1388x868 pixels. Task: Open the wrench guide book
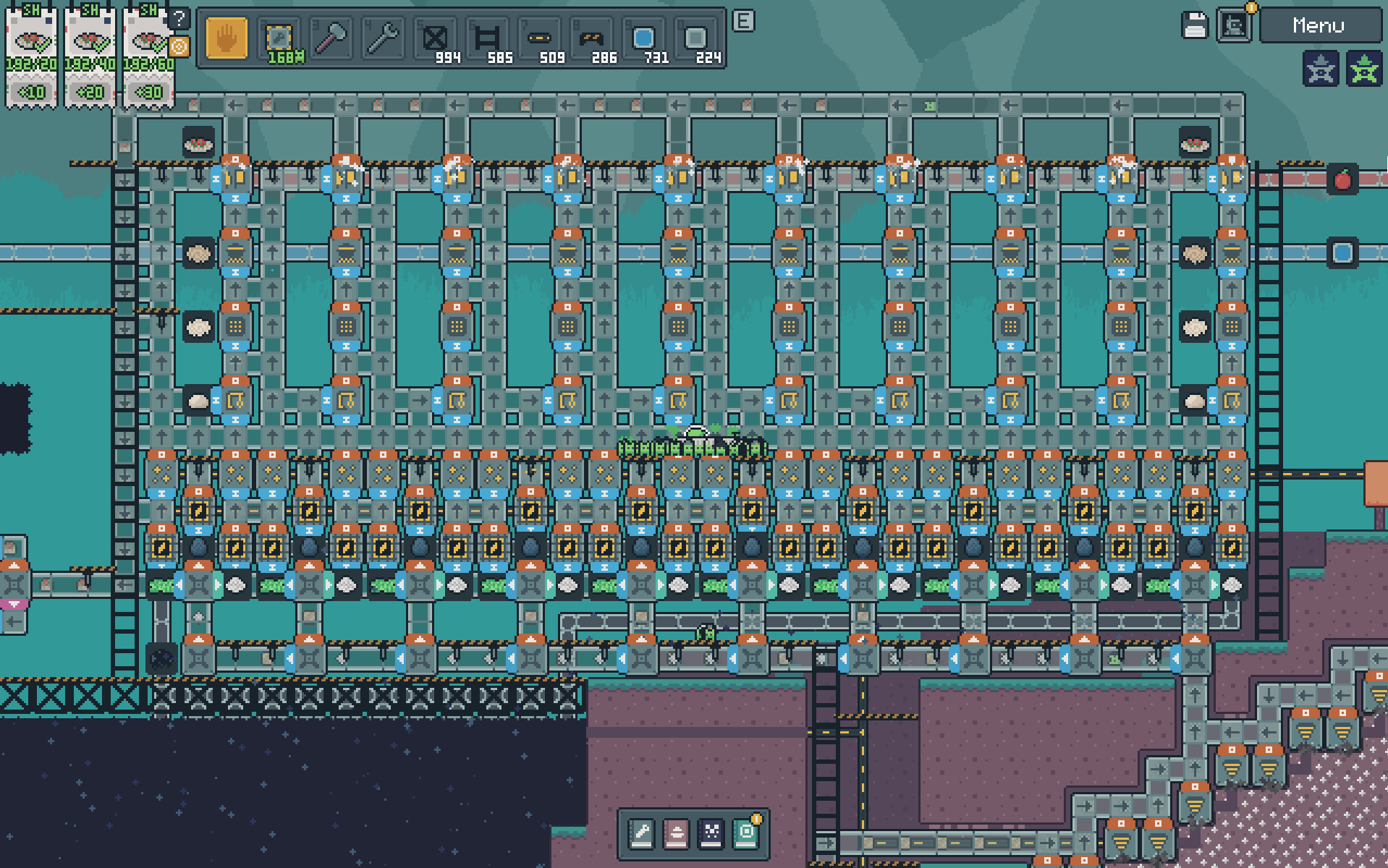coord(642,834)
